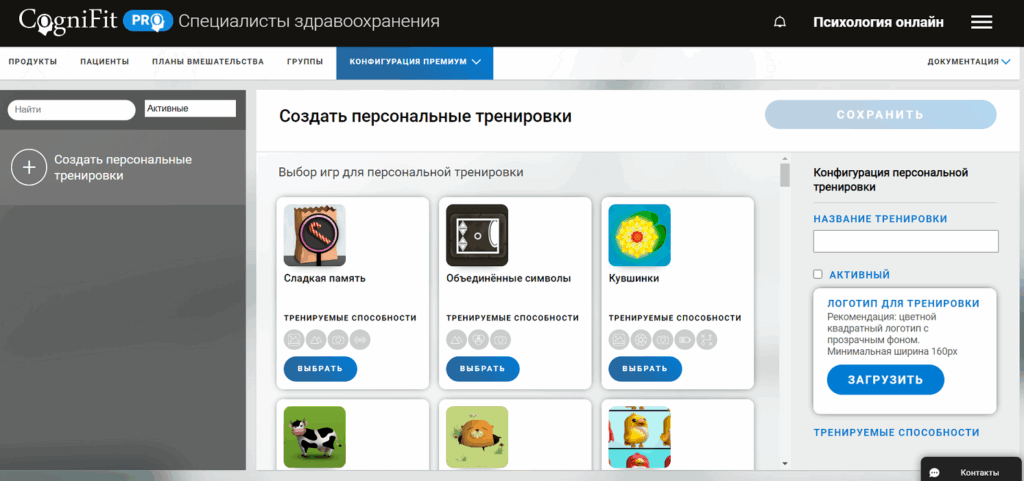This screenshot has height=481, width=1024.
Task: Click the Контакты chat icon
Action: [934, 472]
